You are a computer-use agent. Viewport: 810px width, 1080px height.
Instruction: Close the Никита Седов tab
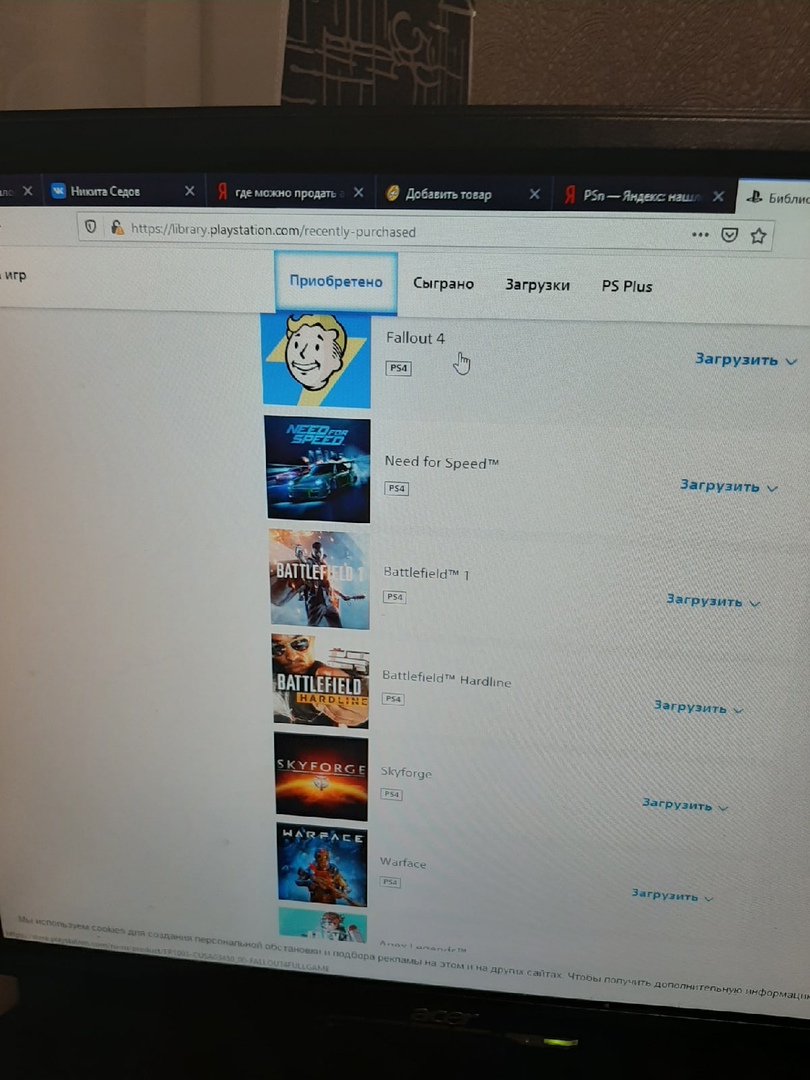(x=189, y=191)
